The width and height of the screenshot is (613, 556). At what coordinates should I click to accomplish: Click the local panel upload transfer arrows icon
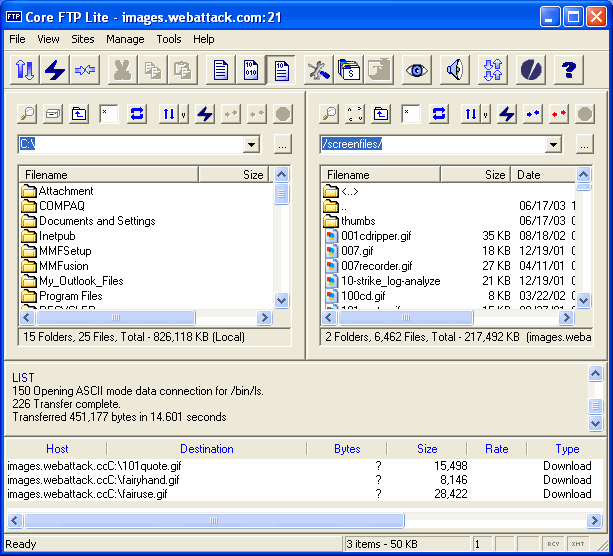[x=169, y=114]
